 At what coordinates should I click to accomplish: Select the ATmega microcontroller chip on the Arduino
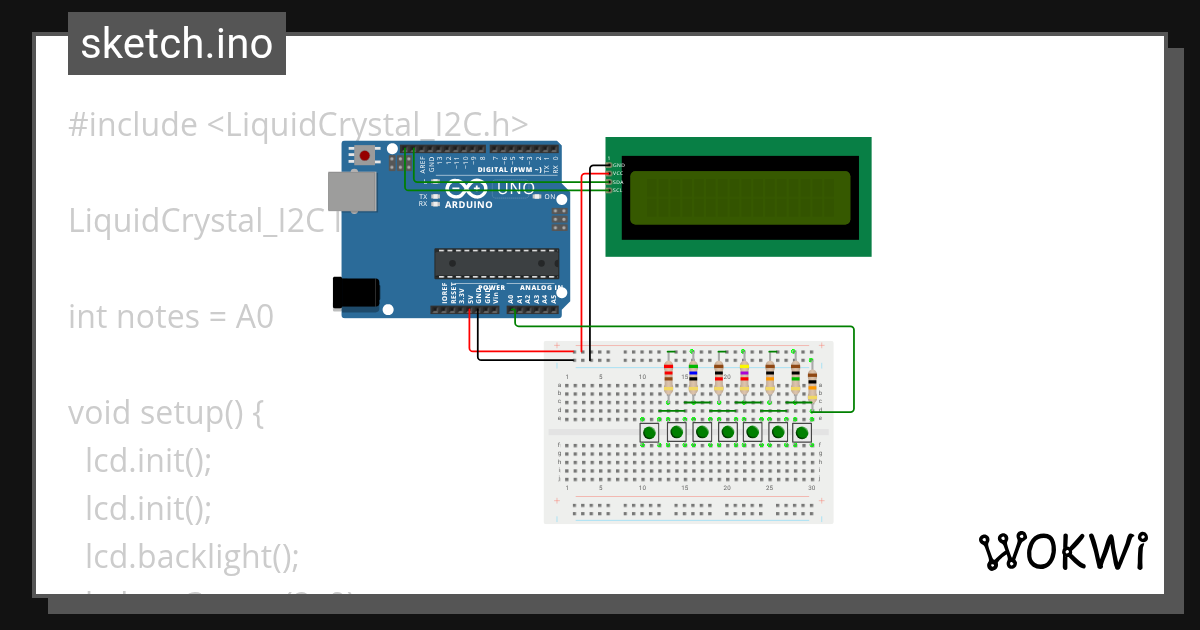(496, 263)
